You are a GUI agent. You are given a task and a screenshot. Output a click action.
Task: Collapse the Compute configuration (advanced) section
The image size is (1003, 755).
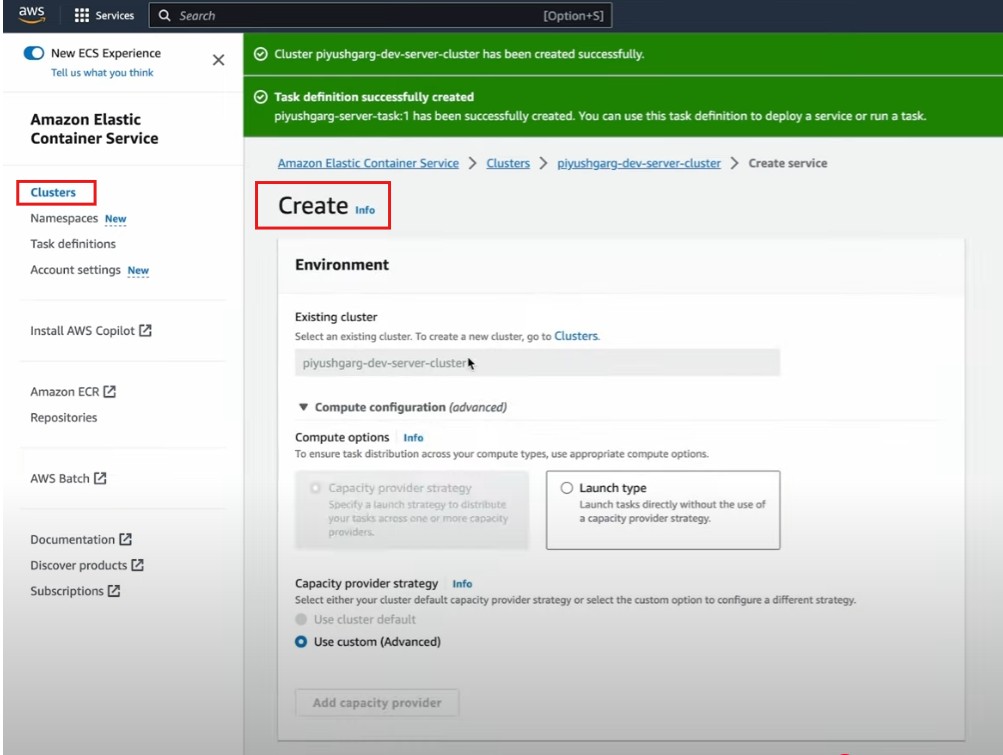304,408
